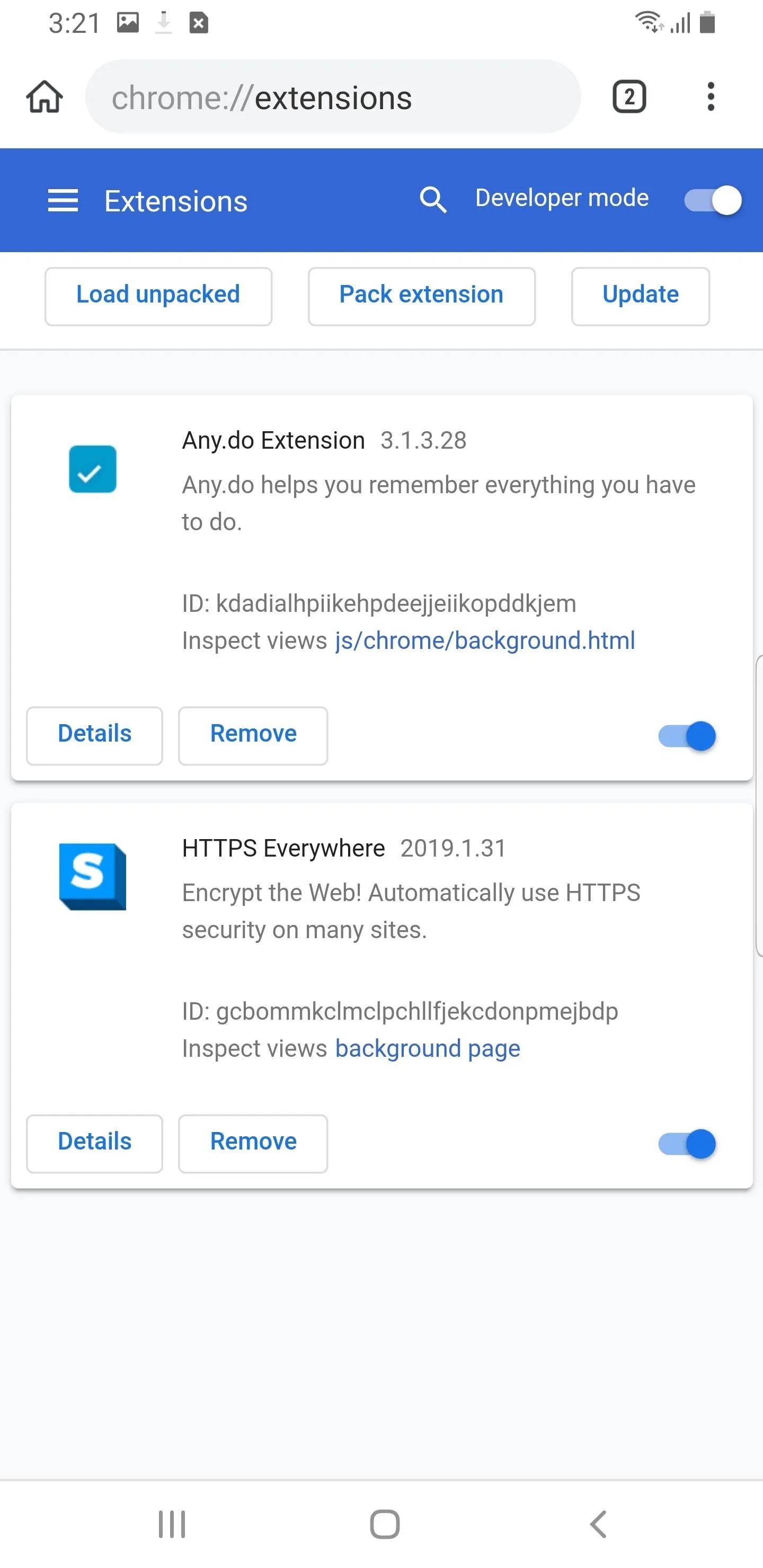
Task: Tap the Android back navigation icon
Action: (x=599, y=1524)
